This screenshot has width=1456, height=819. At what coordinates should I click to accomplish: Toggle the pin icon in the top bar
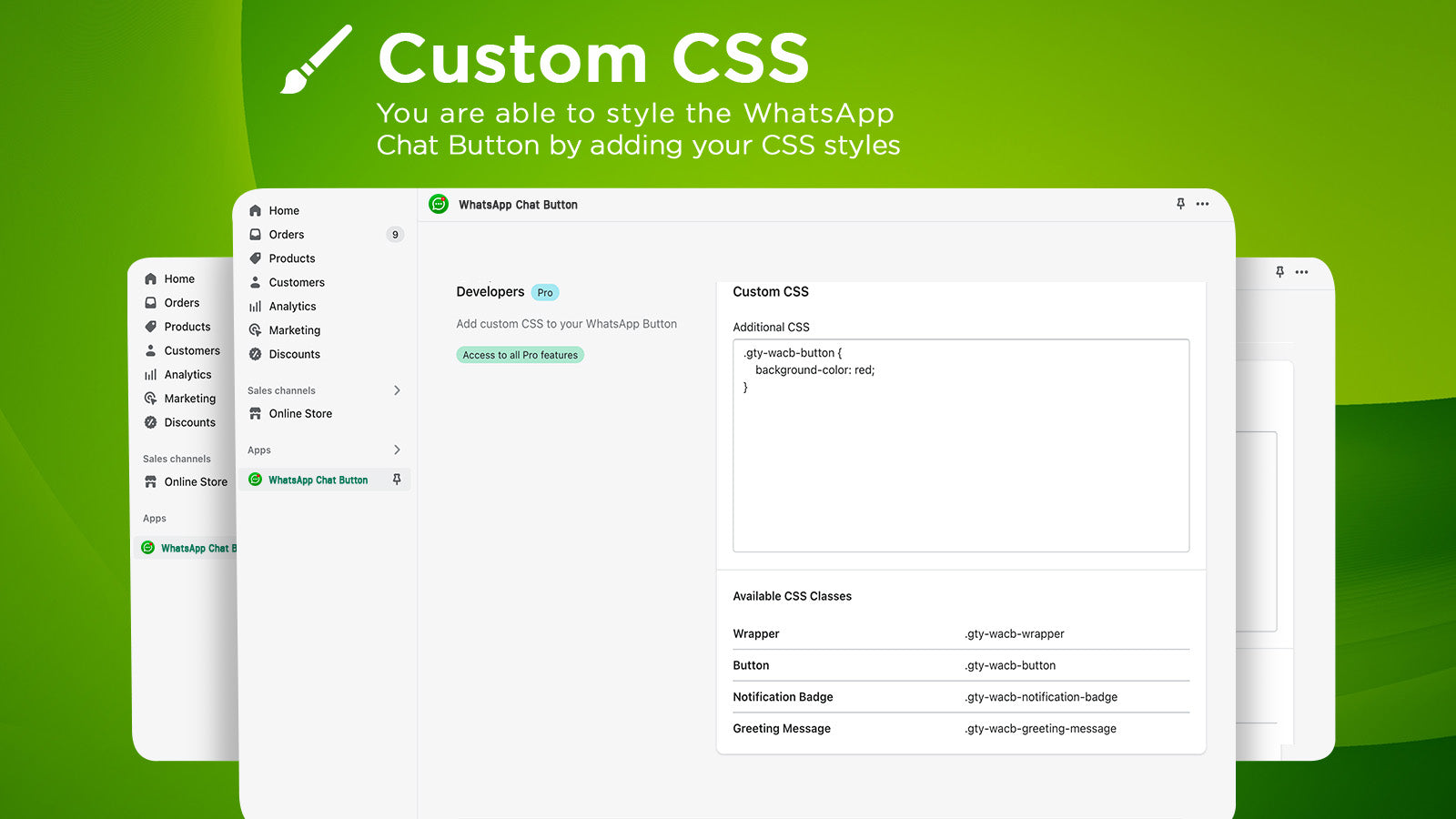click(x=1179, y=204)
